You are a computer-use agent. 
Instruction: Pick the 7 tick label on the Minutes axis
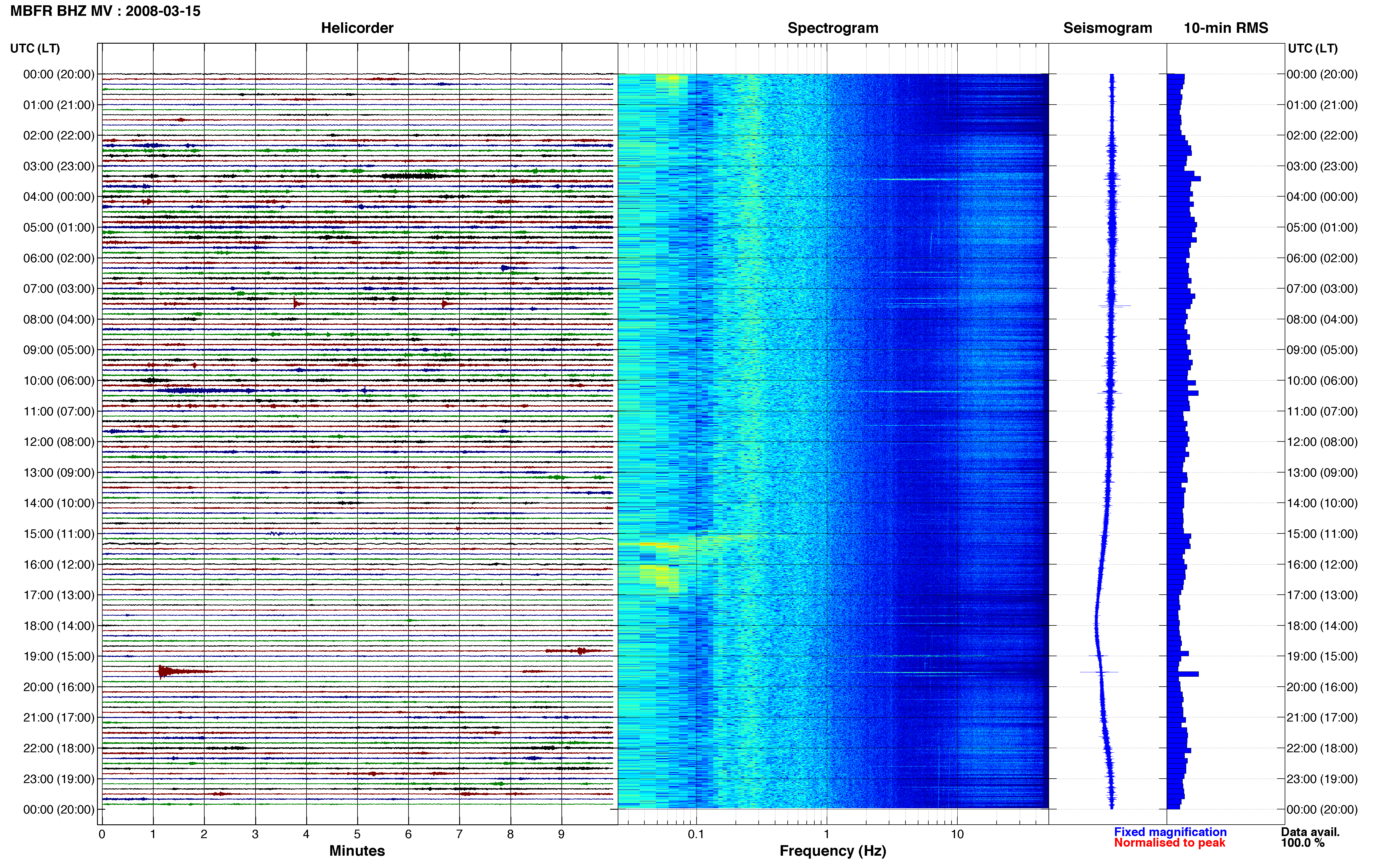tap(459, 834)
